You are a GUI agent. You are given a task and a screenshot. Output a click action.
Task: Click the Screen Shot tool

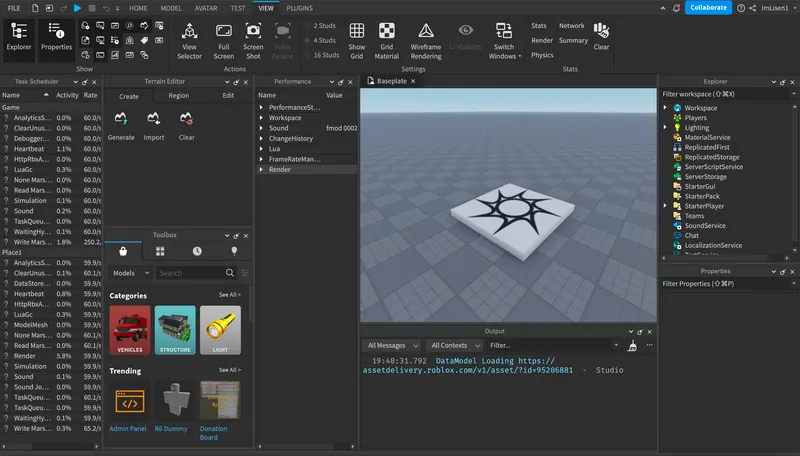pos(253,37)
